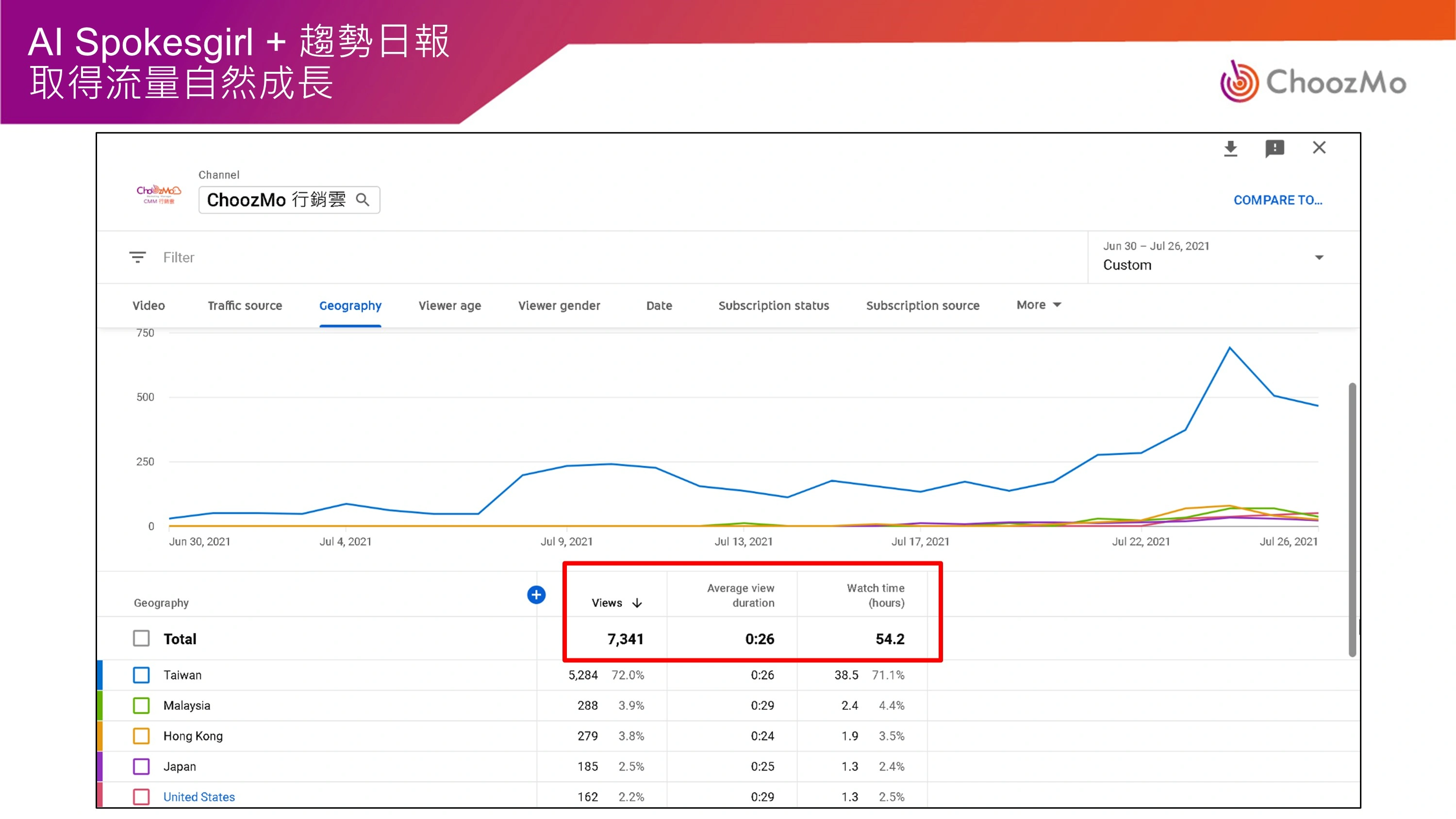Click the filter lines icon

137,258
